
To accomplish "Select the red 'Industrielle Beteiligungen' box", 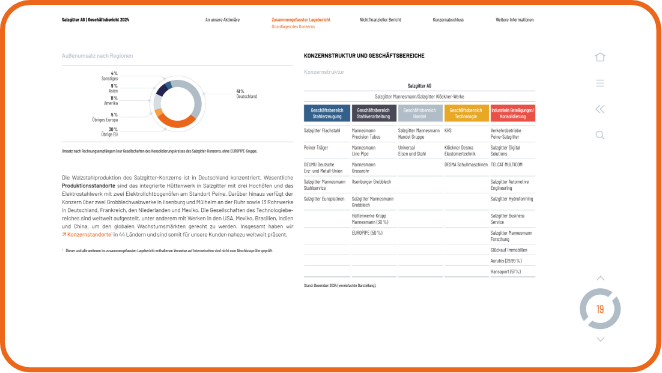I will [x=513, y=113].
